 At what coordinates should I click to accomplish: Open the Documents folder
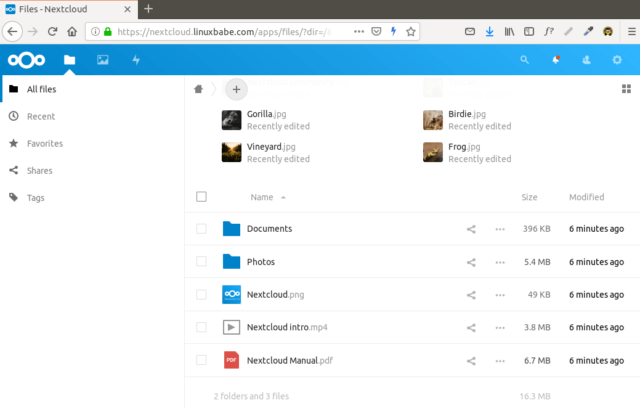pyautogui.click(x=269, y=229)
